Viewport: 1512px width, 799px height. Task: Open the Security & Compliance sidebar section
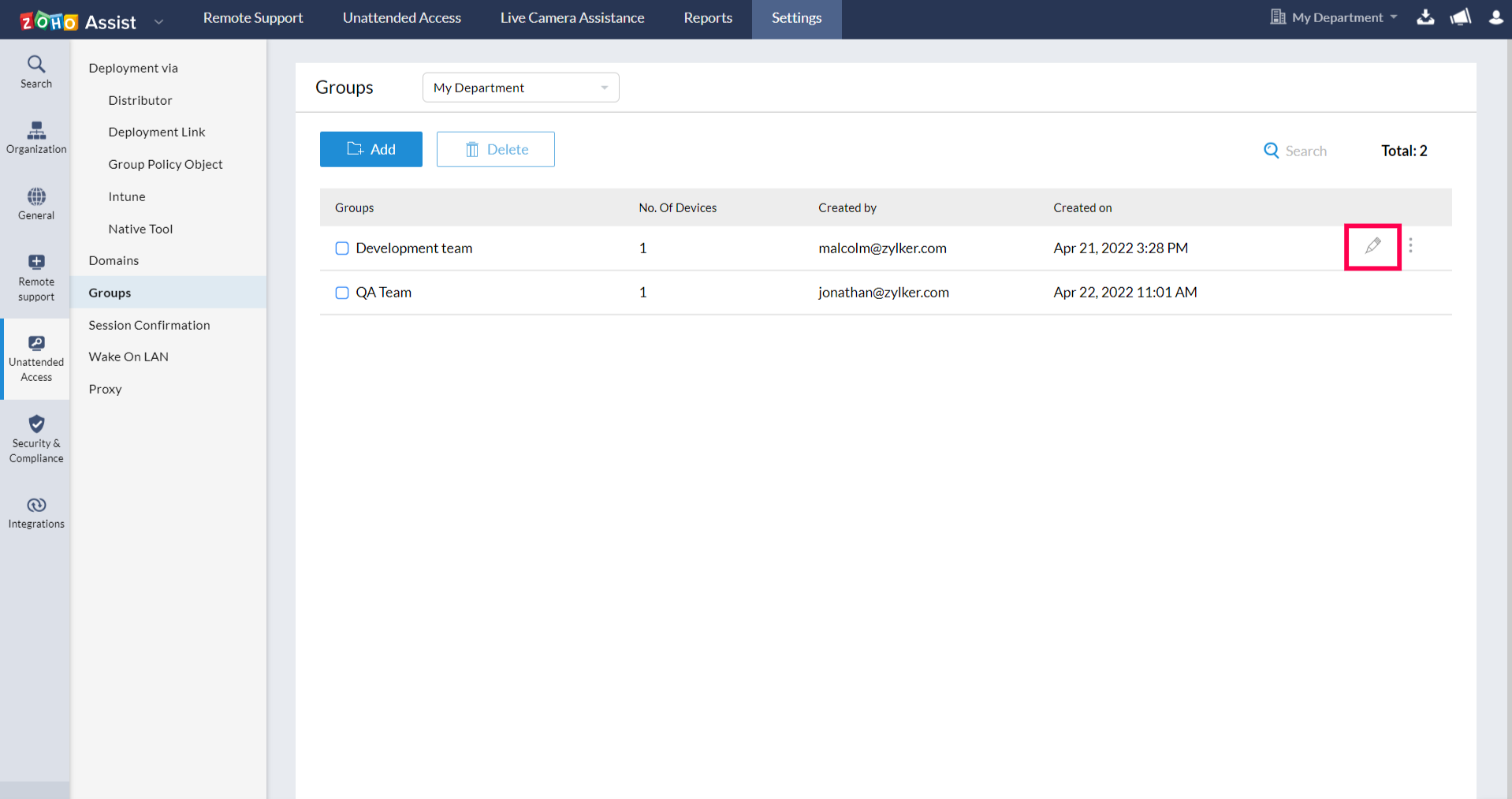click(x=36, y=439)
